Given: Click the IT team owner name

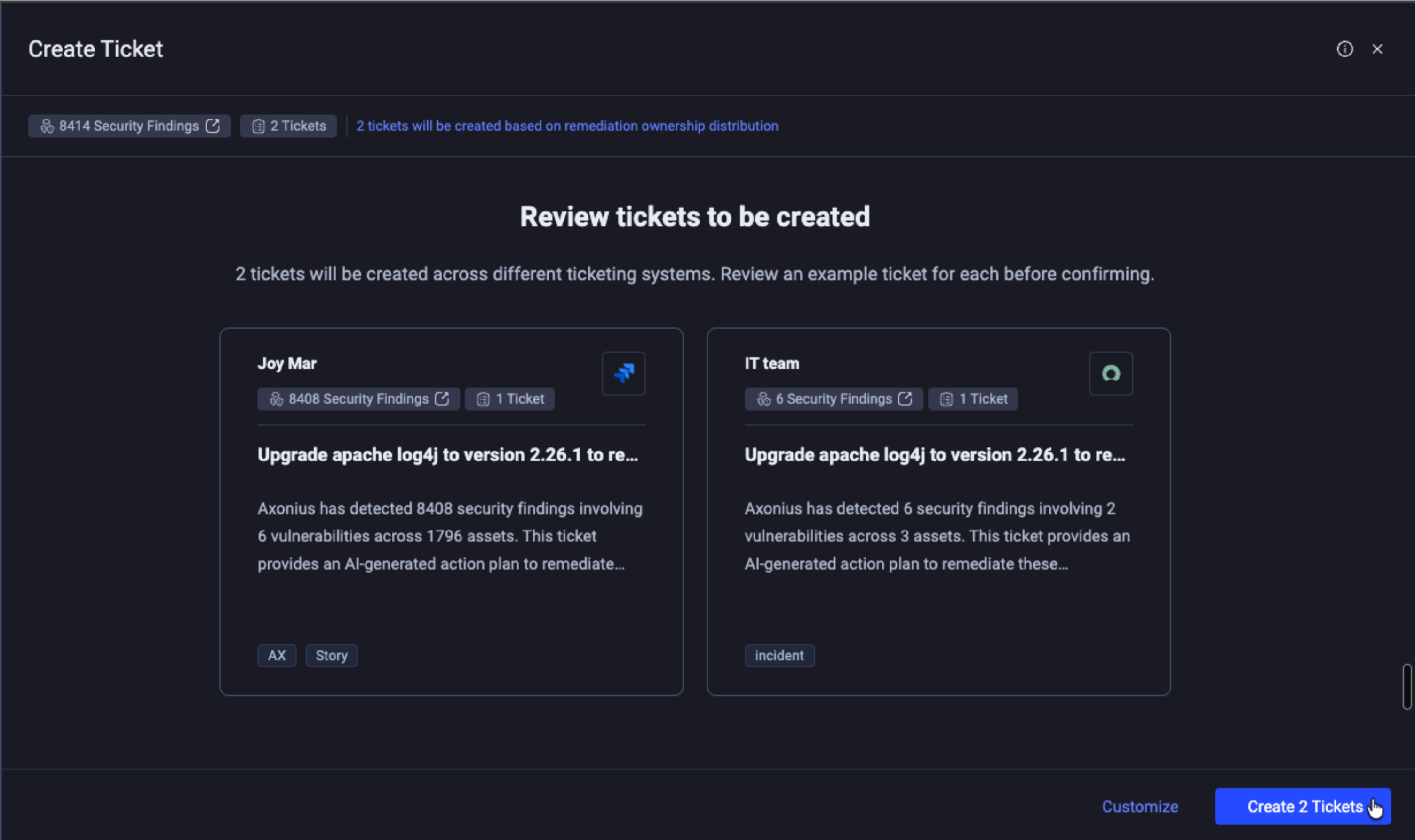Looking at the screenshot, I should (771, 364).
